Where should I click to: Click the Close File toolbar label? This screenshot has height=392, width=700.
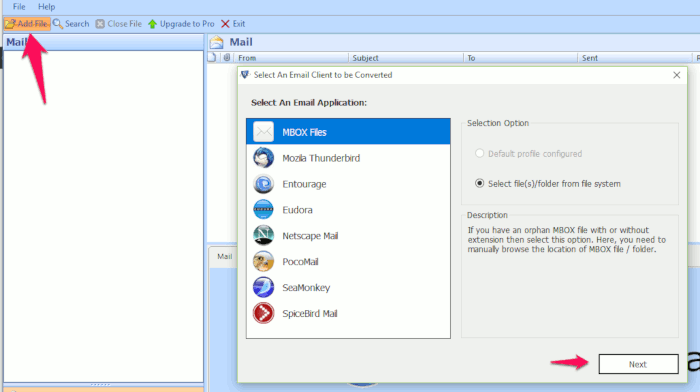coord(125,24)
